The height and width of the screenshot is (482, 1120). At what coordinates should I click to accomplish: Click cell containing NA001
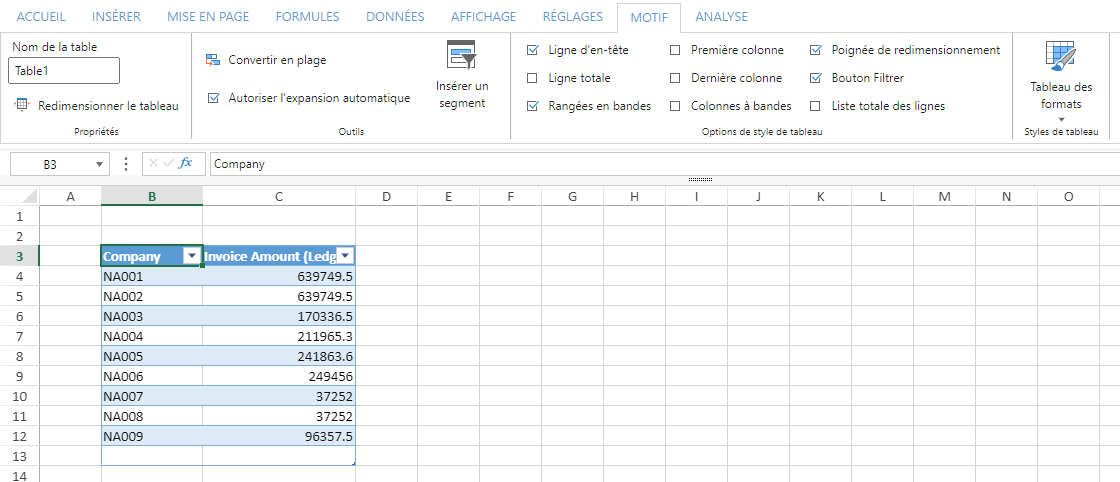151,276
